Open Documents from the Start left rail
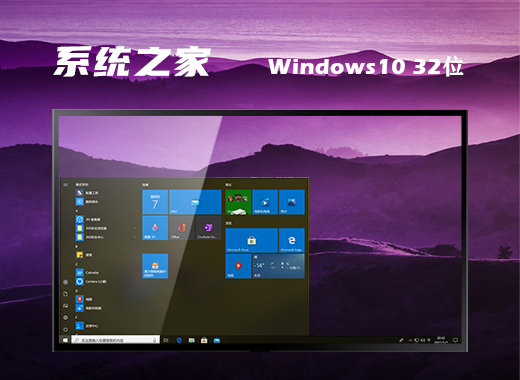Image resolution: width=520 pixels, height=380 pixels. point(65,294)
